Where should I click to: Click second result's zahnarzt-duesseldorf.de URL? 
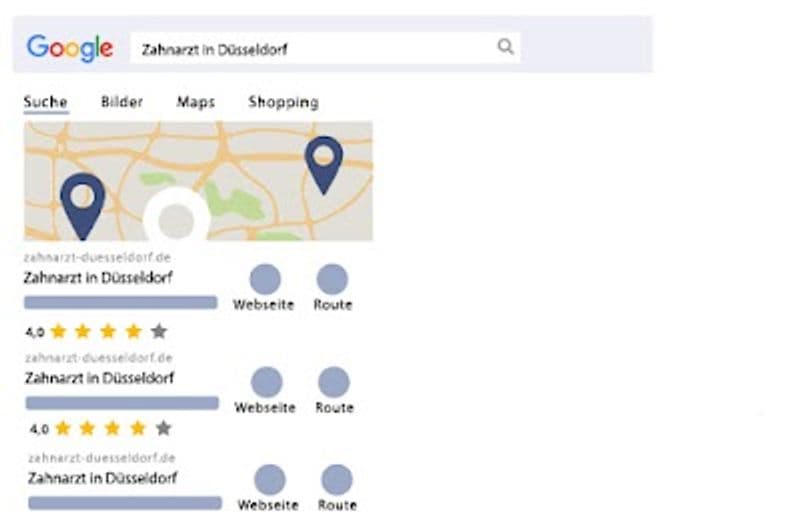click(x=98, y=358)
